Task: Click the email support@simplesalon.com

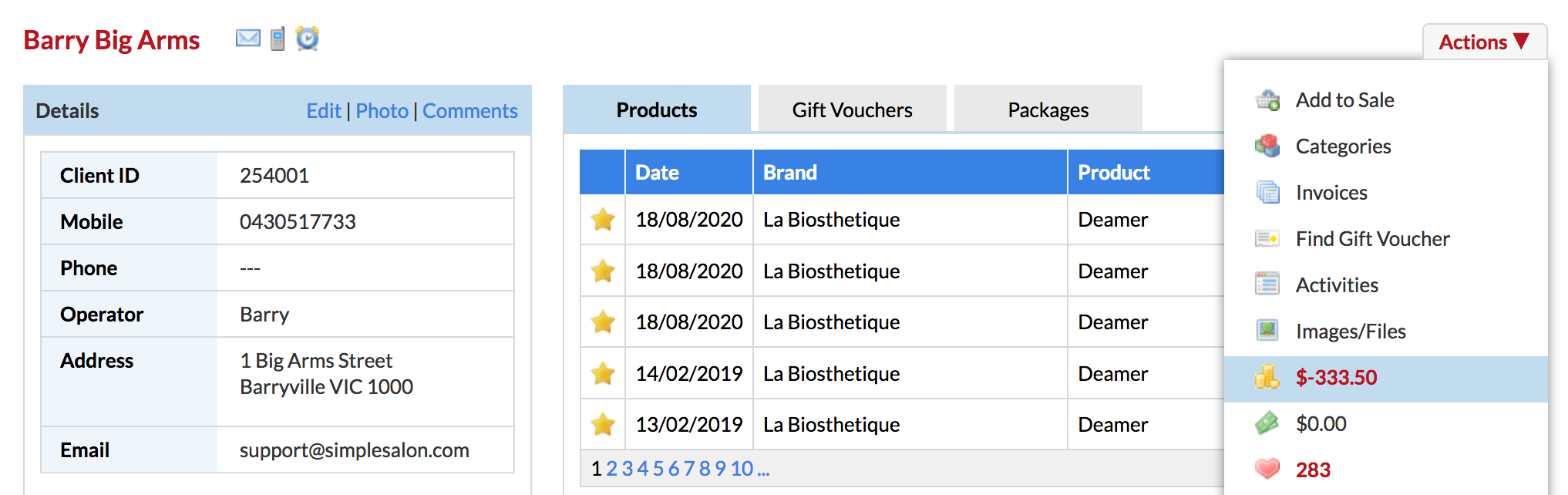Action: [355, 450]
